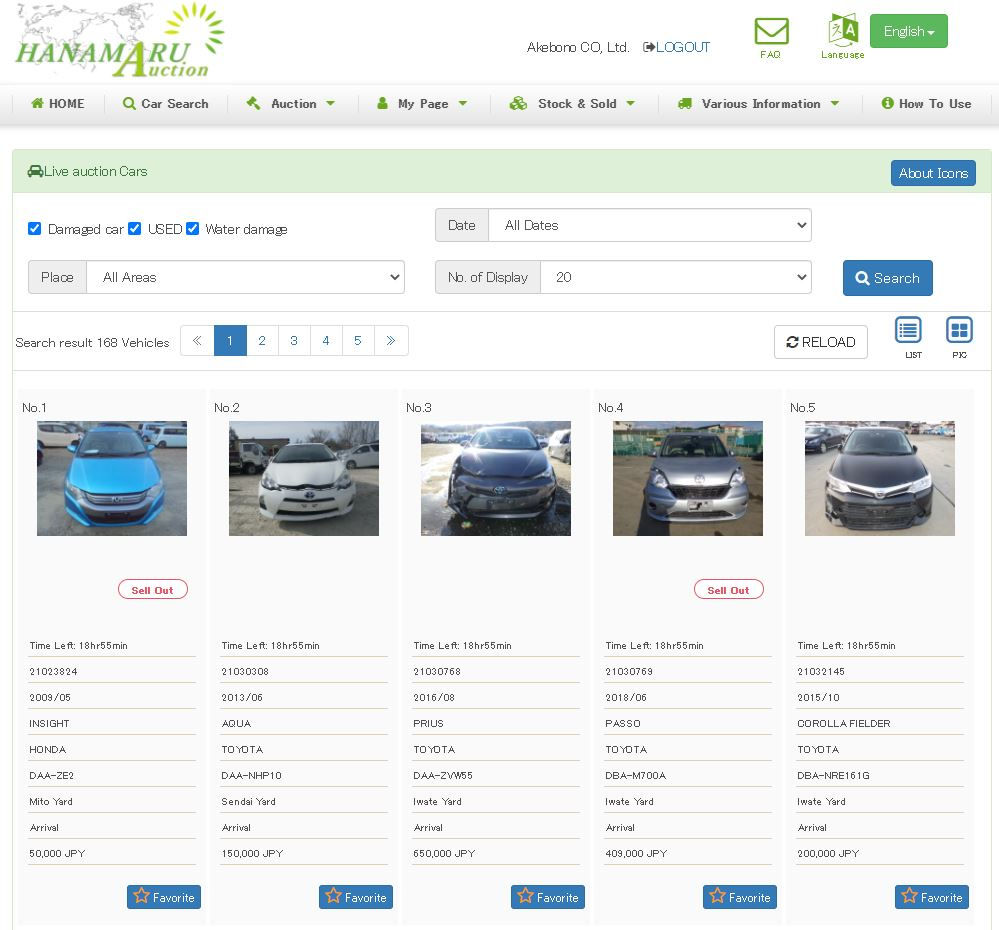999x930 pixels.
Task: Click the model code DAA-NHP10
Action: [252, 776]
